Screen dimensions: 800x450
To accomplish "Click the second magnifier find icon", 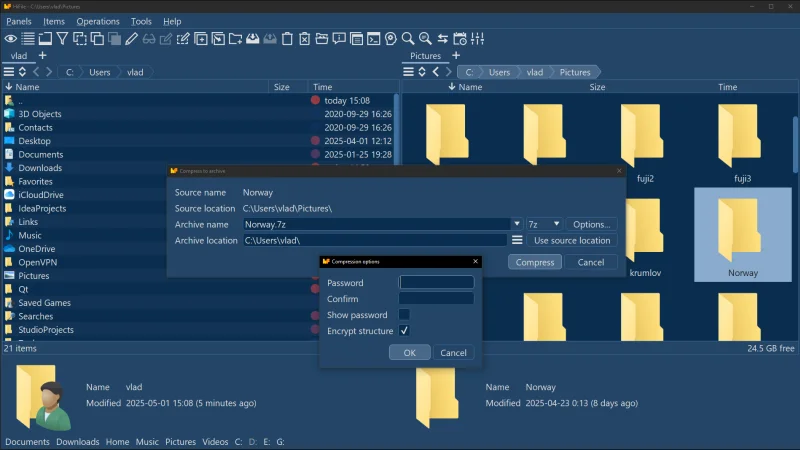I will (x=425, y=39).
